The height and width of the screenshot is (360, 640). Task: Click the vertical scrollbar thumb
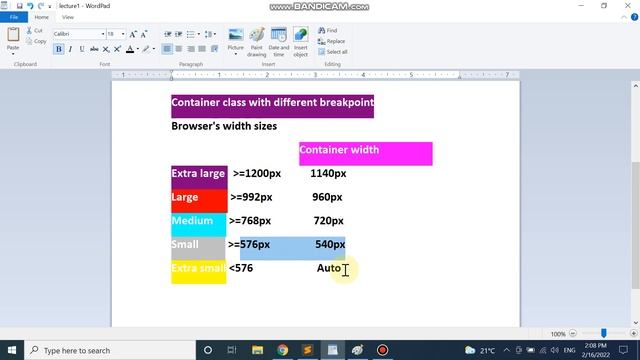coord(636,224)
